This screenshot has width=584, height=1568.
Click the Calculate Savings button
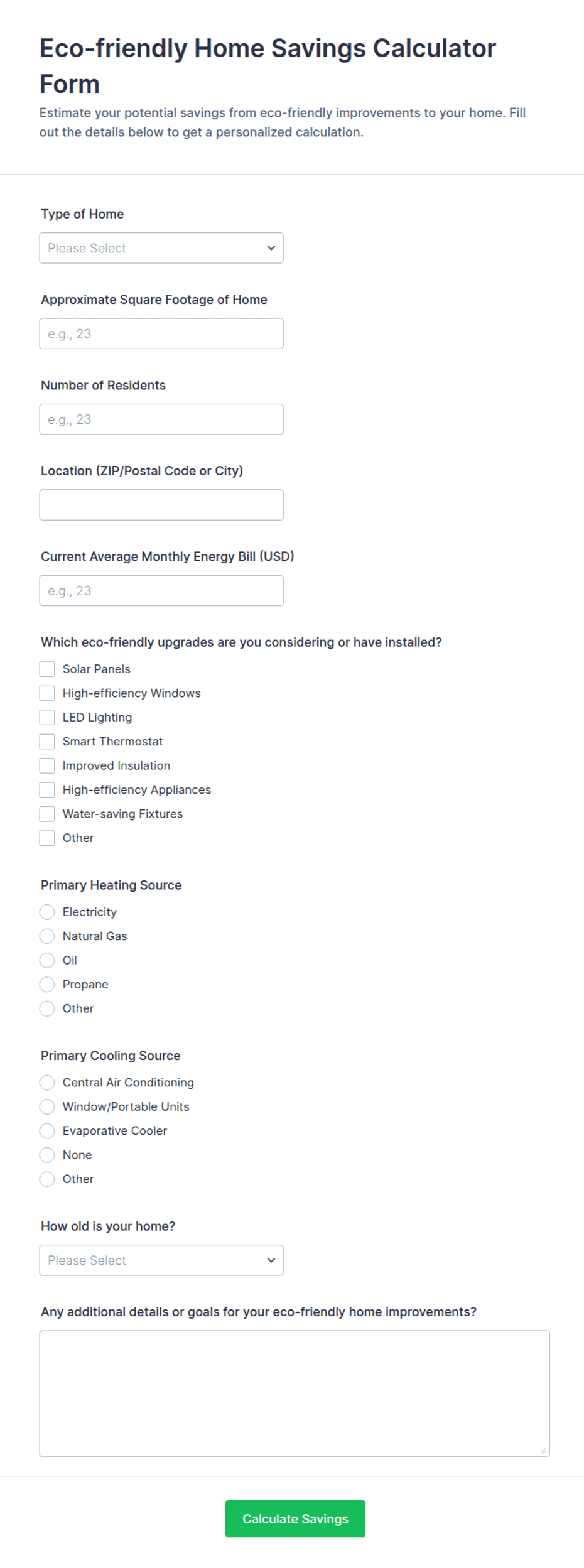point(295,1518)
